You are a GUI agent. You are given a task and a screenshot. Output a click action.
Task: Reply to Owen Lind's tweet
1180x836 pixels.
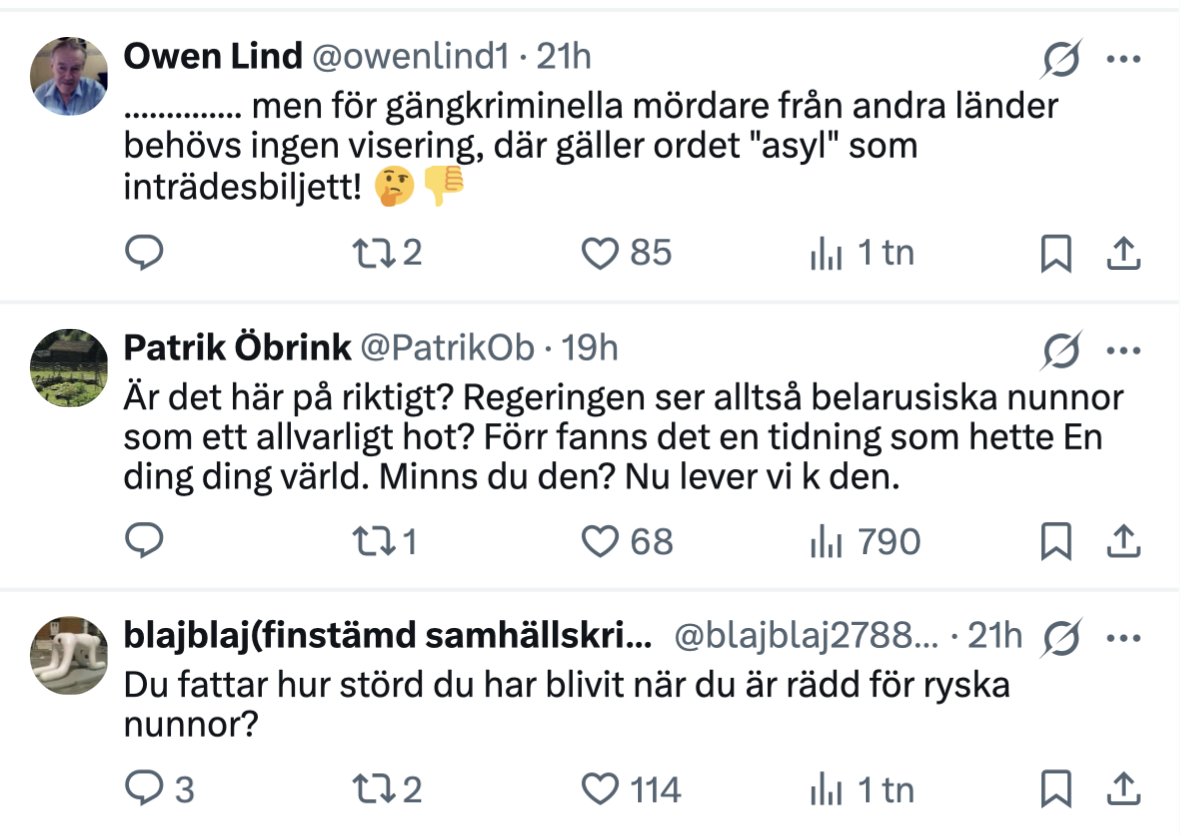pos(146,253)
